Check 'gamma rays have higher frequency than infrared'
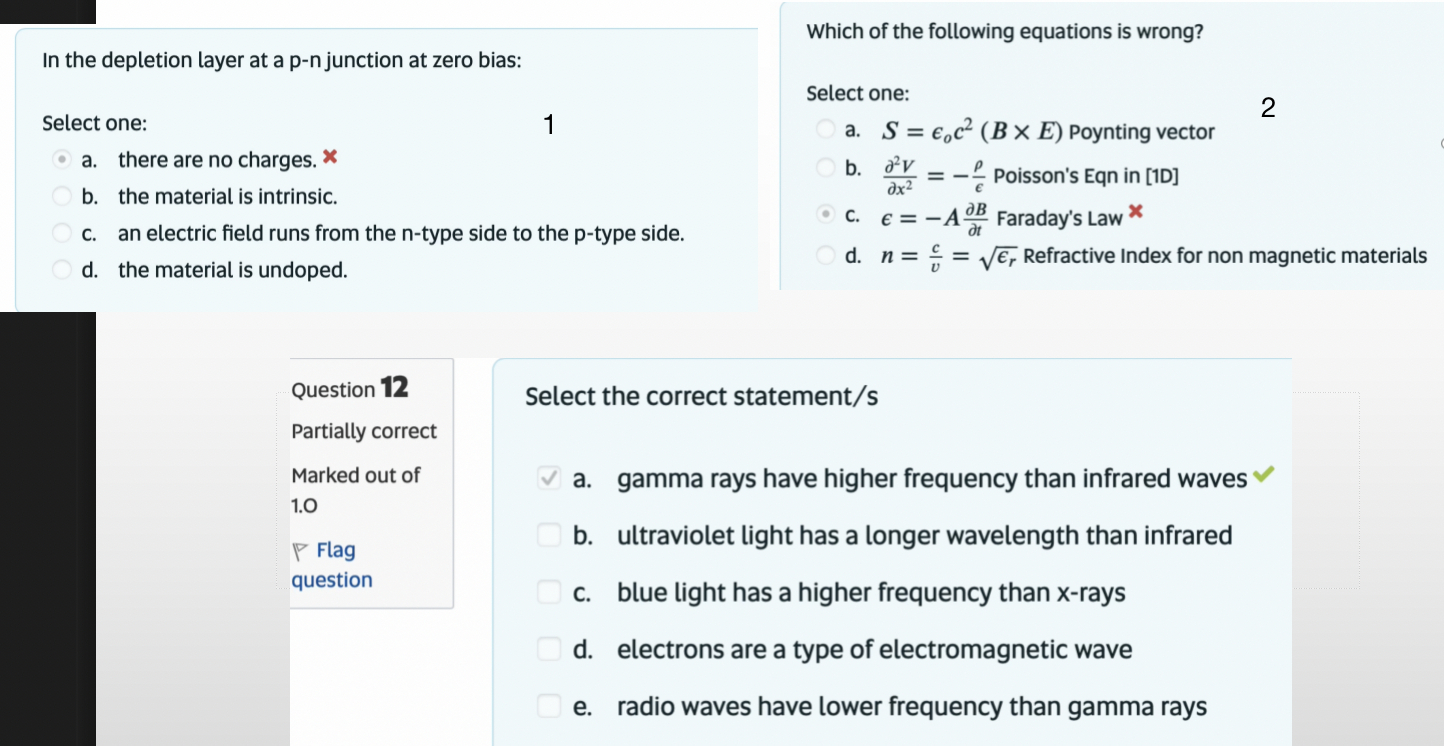 tap(548, 478)
